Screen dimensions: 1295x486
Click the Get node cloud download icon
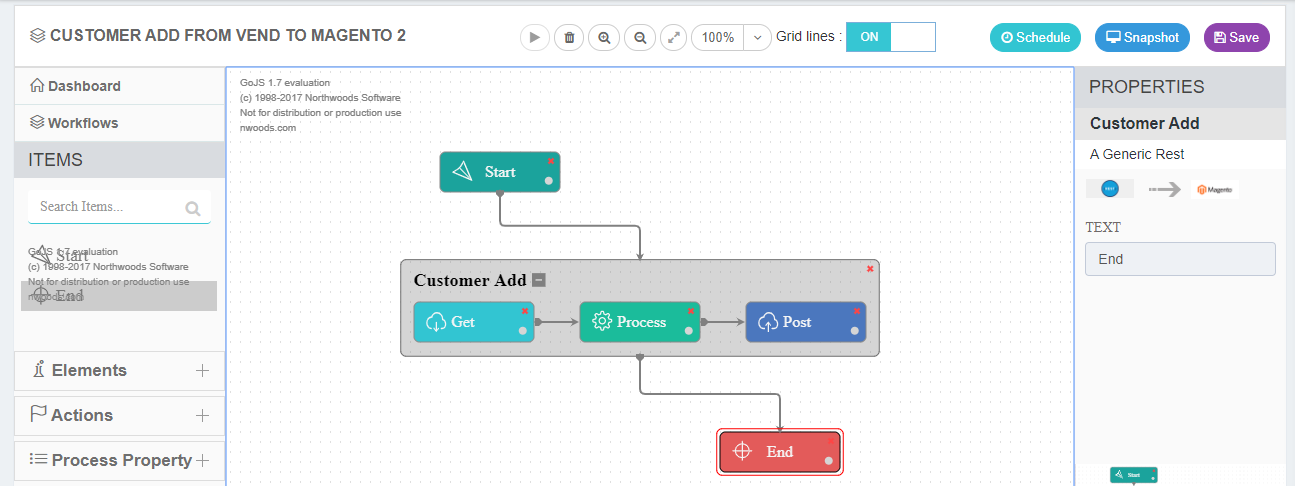pyautogui.click(x=436, y=322)
